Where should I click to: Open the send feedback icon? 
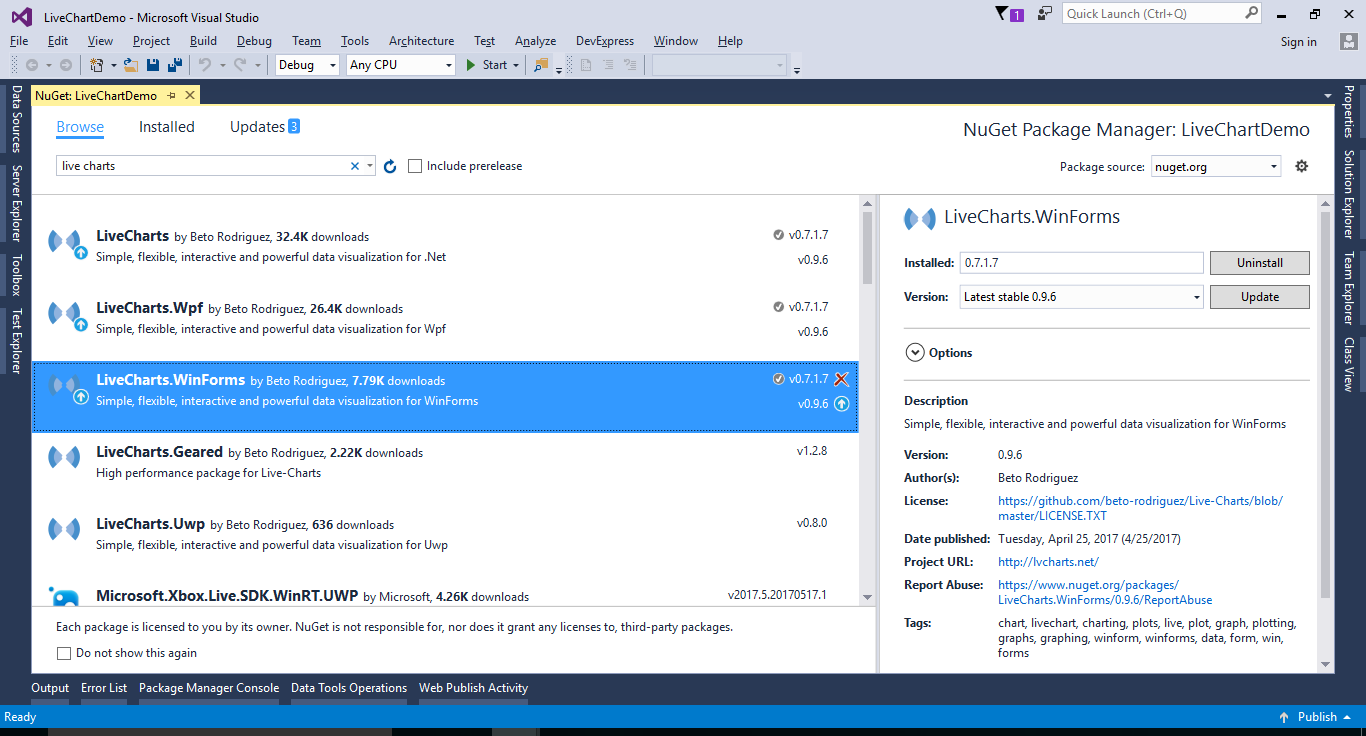(1045, 14)
